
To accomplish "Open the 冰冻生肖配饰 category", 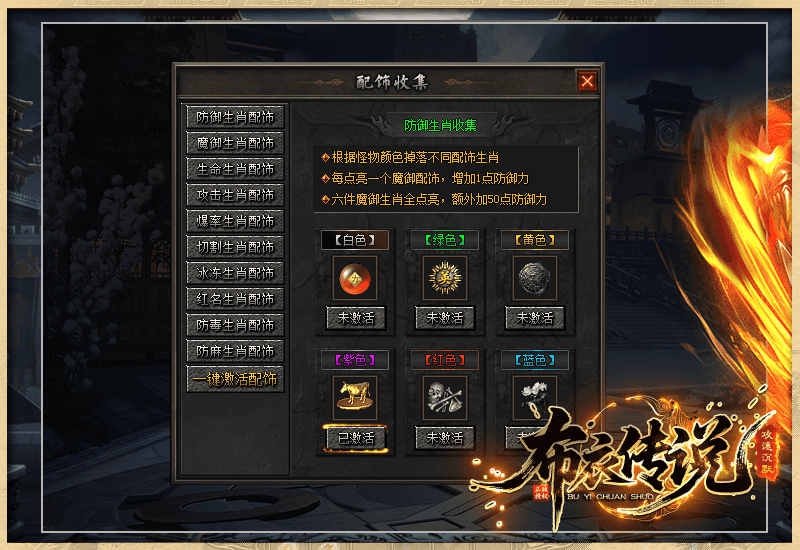I will pyautogui.click(x=235, y=273).
